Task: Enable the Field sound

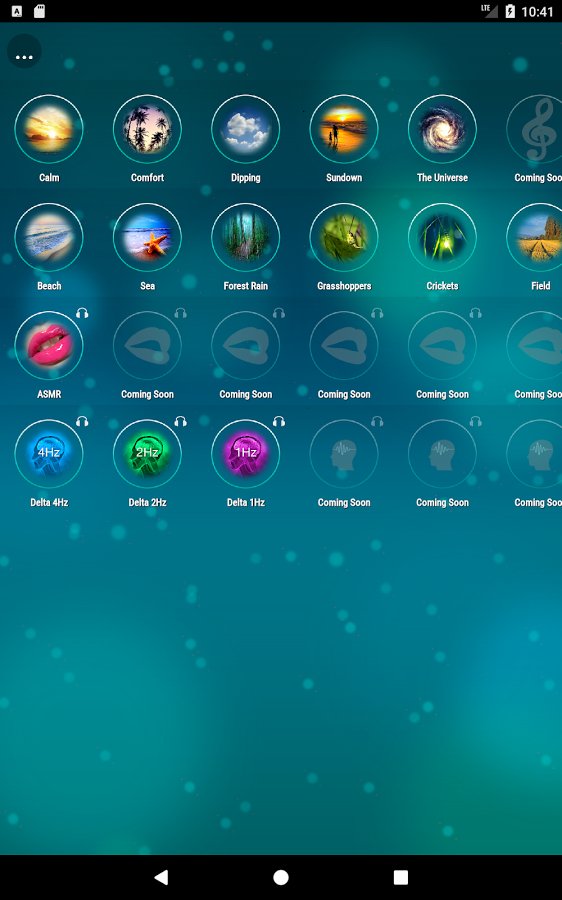Action: click(x=535, y=237)
